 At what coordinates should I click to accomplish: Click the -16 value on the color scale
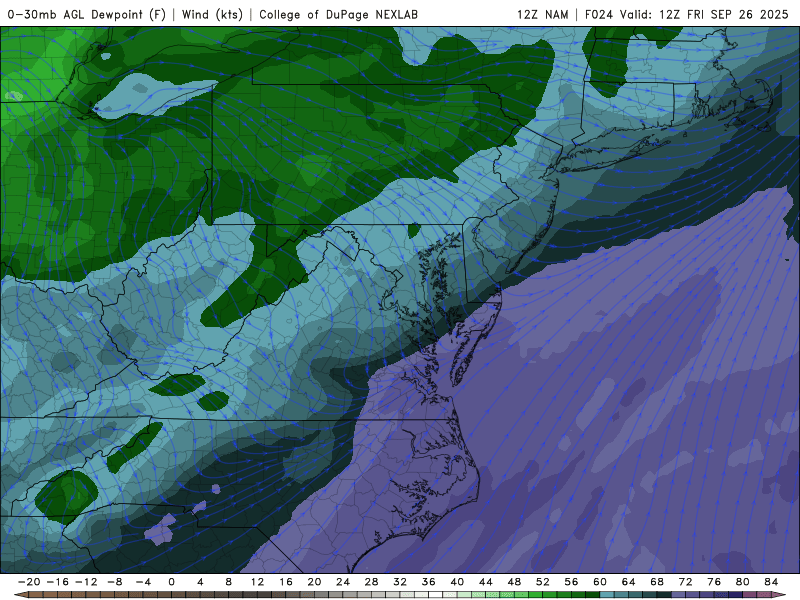pyautogui.click(x=57, y=582)
